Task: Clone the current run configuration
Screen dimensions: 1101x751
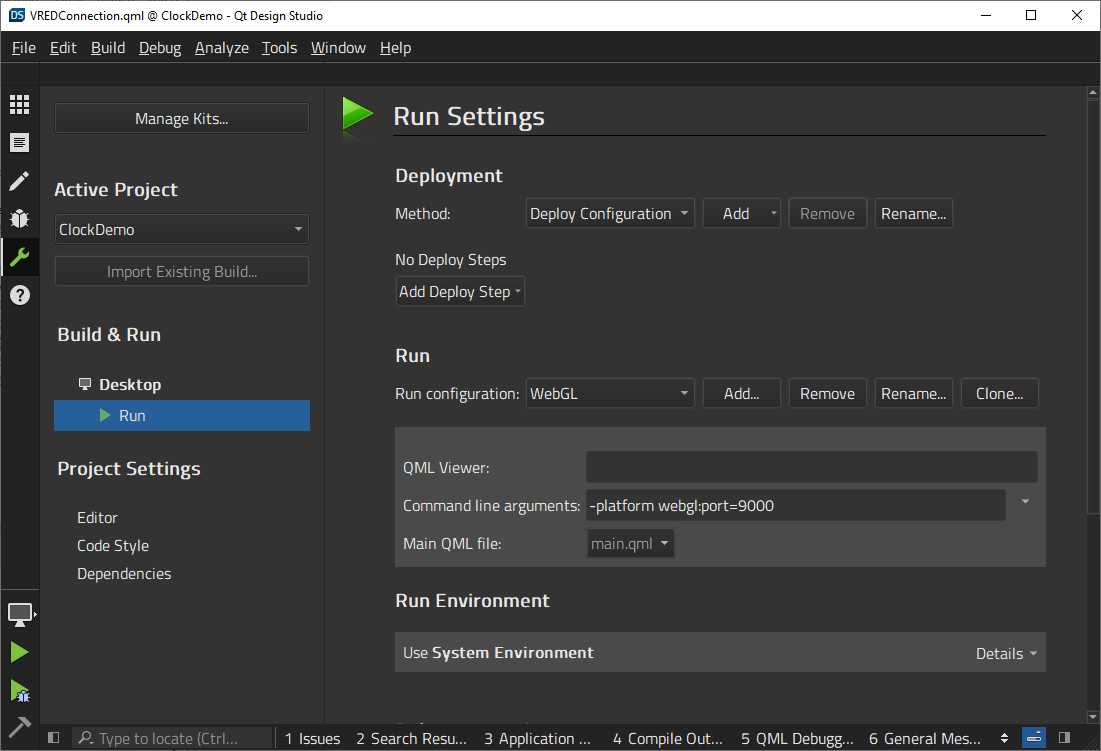Action: pos(999,393)
